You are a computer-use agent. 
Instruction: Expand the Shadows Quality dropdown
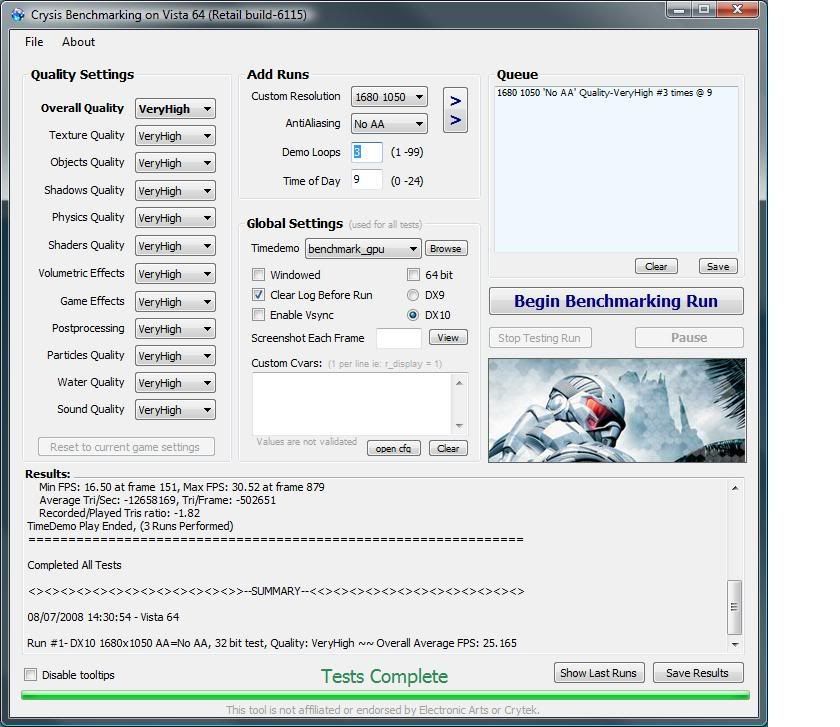coord(175,191)
